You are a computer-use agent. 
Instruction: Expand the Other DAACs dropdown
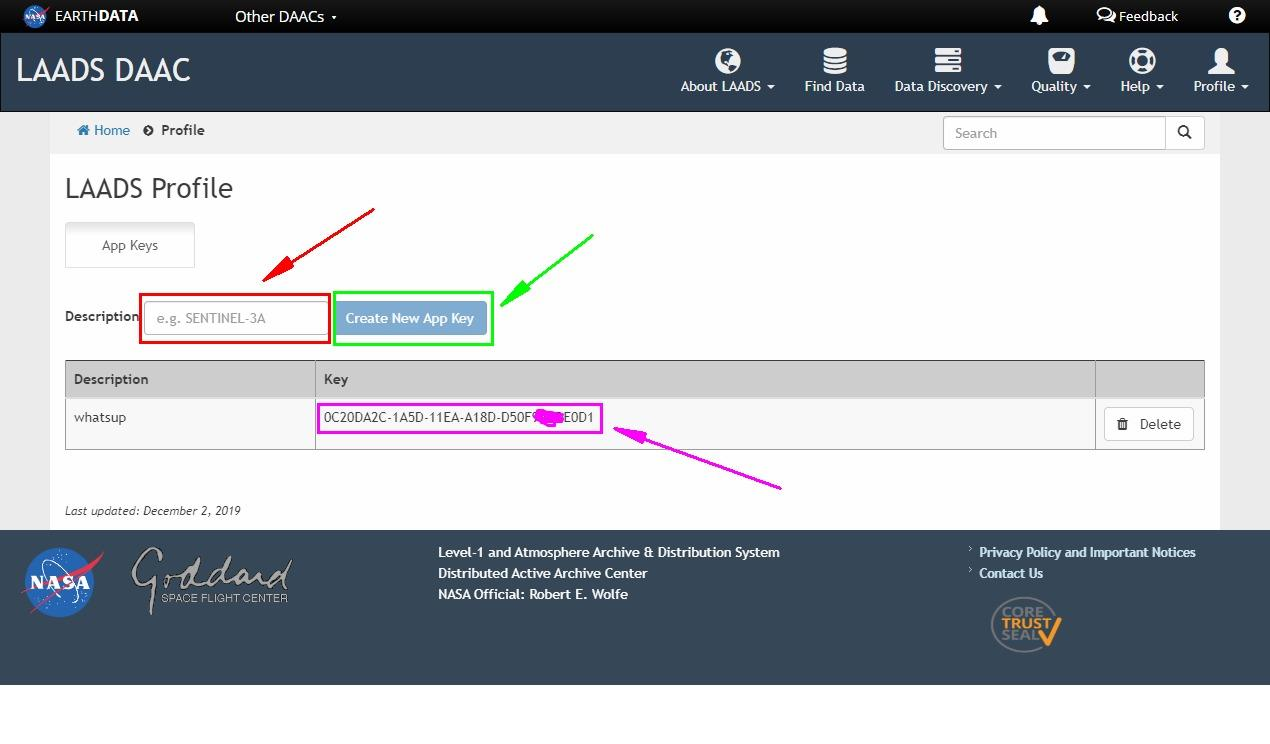(286, 16)
